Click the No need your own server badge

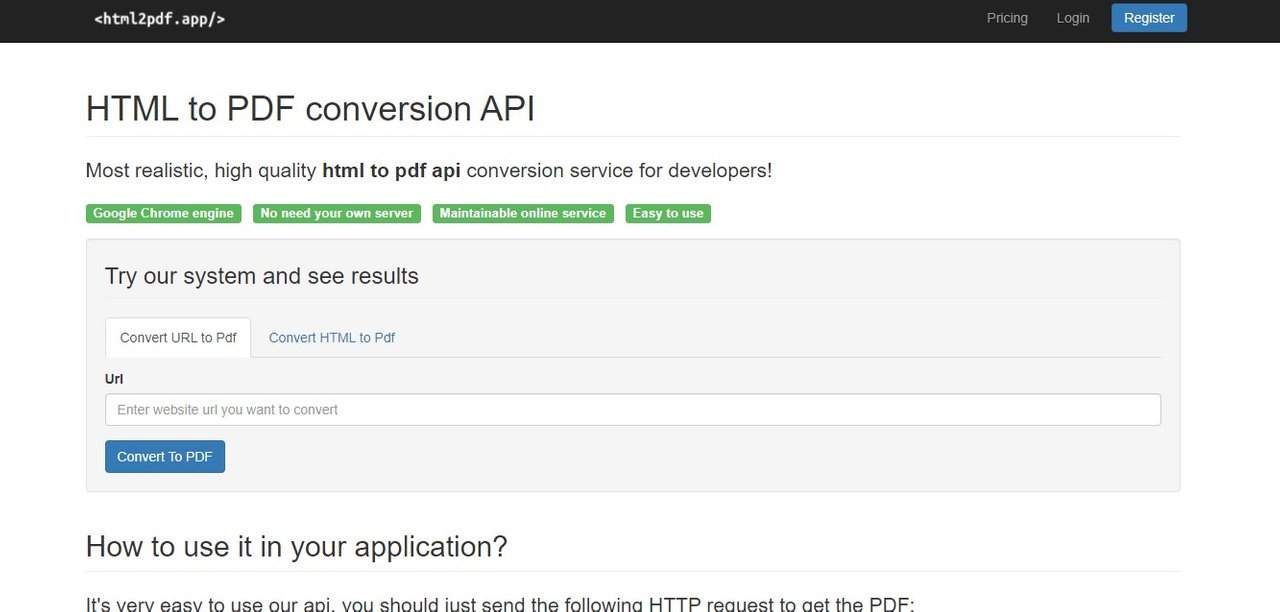tap(337, 214)
